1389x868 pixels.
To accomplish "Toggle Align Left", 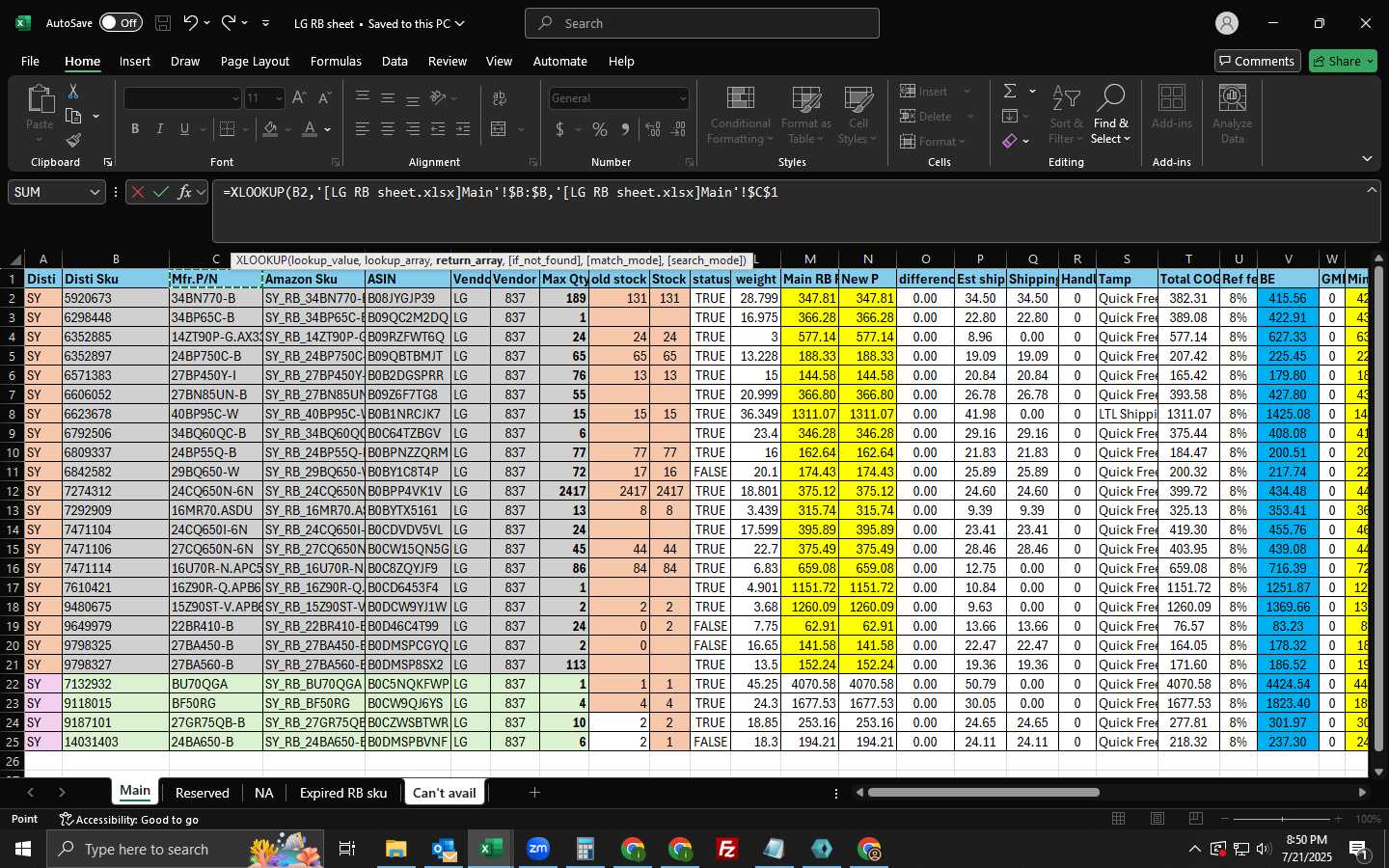I will click(363, 129).
